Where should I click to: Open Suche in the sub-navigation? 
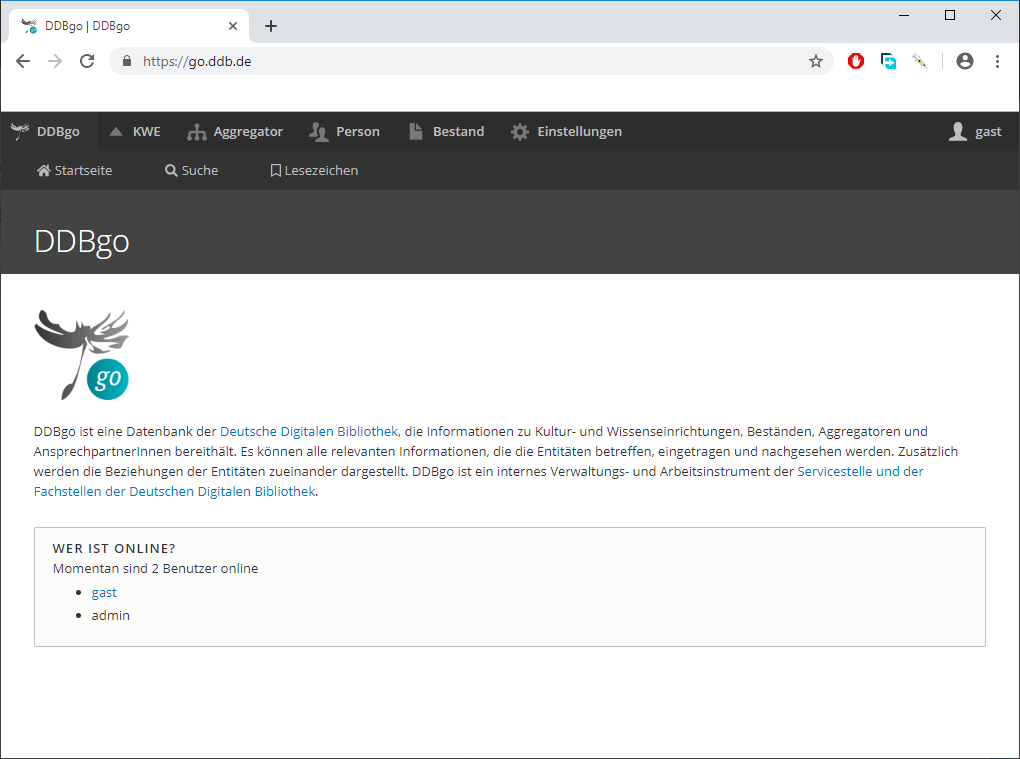click(x=191, y=170)
